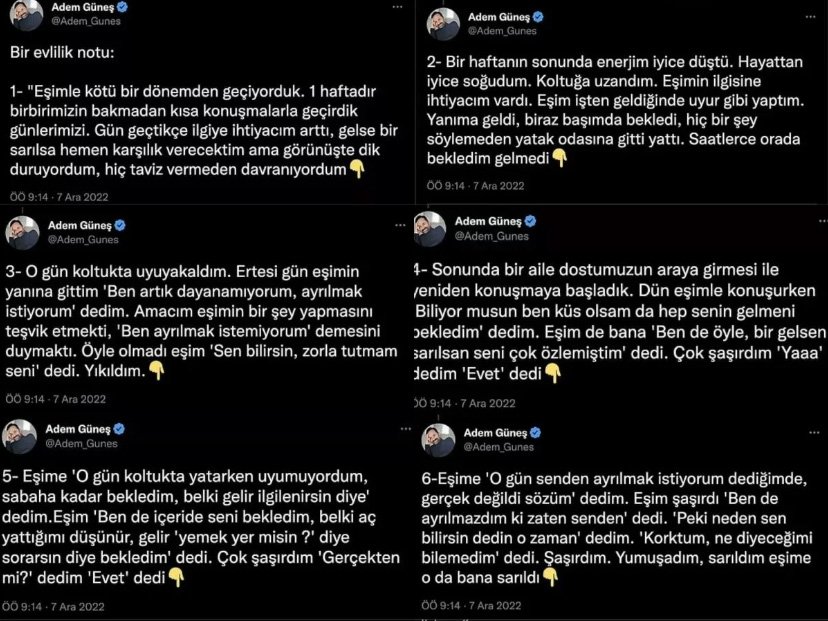Click the @Adem_Gunes handle on tweet 5
Screen dimensions: 828x621
tap(79, 442)
